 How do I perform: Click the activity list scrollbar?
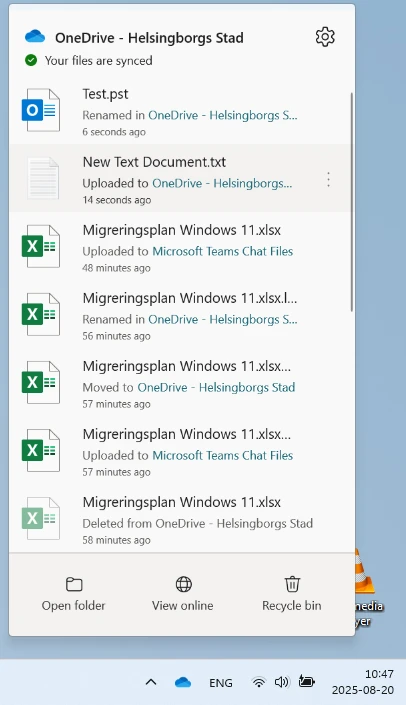coord(352,201)
